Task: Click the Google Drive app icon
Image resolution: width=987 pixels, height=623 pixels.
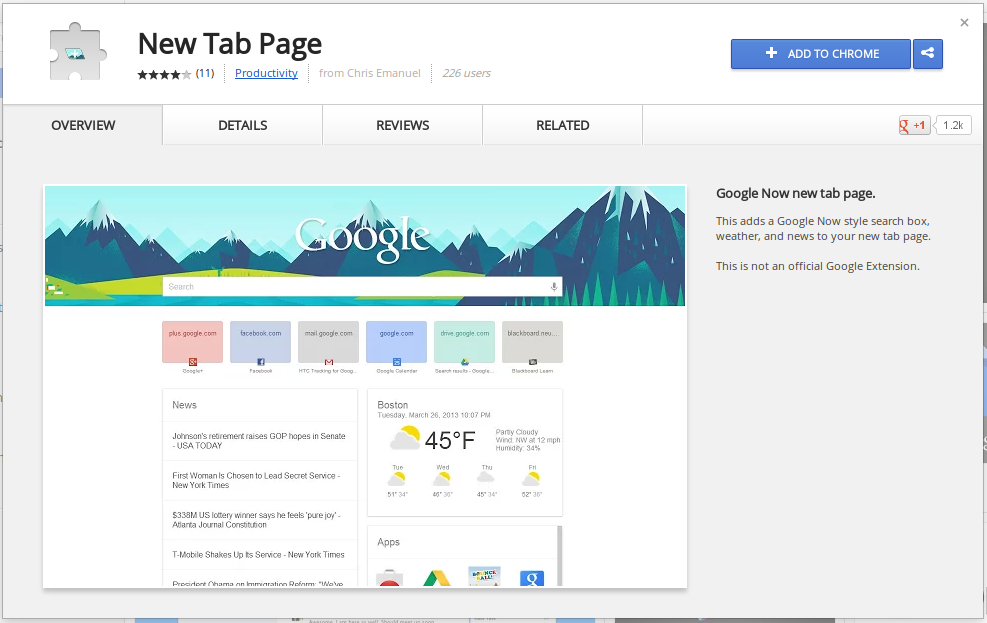Action: tap(436, 578)
